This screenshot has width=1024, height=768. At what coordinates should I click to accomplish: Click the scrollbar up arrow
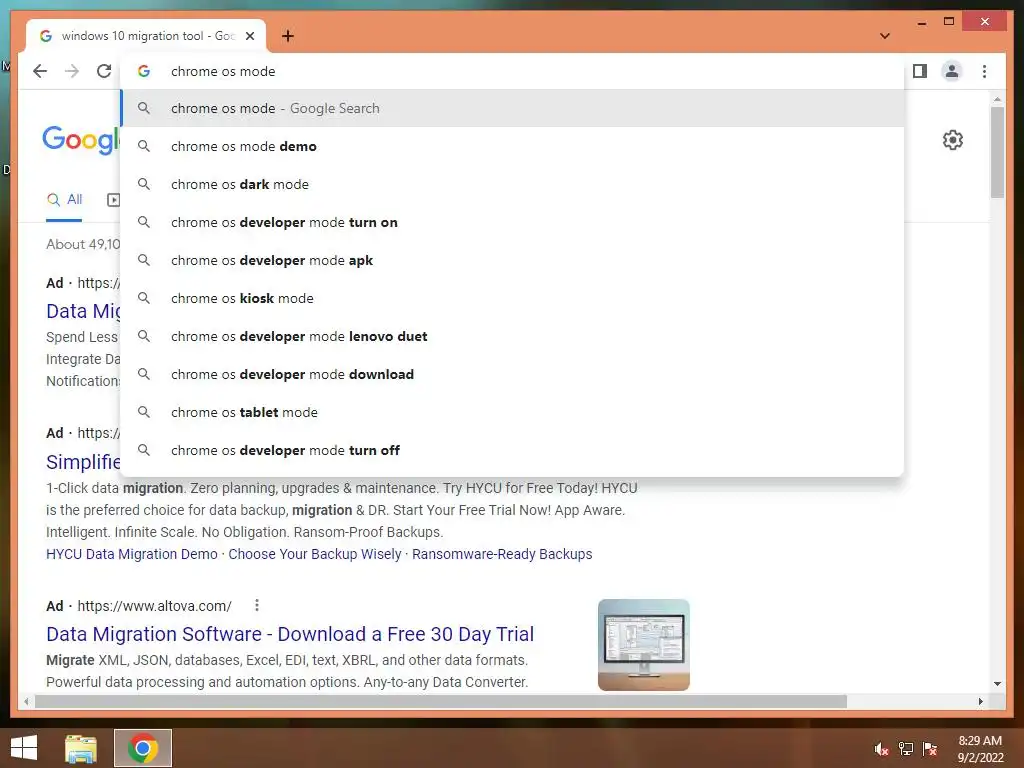pyautogui.click(x=997, y=99)
